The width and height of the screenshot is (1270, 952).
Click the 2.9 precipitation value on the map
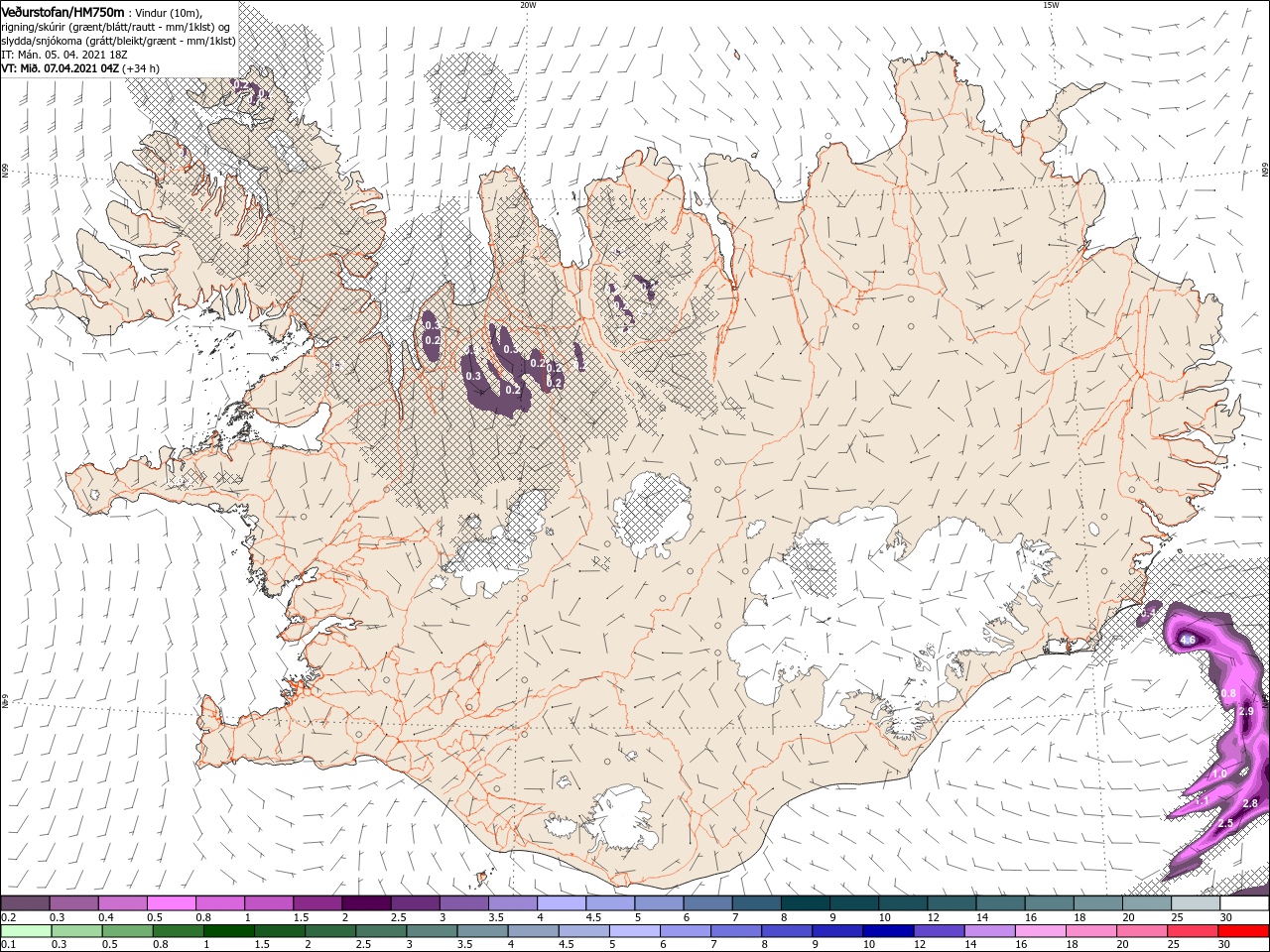[1247, 712]
